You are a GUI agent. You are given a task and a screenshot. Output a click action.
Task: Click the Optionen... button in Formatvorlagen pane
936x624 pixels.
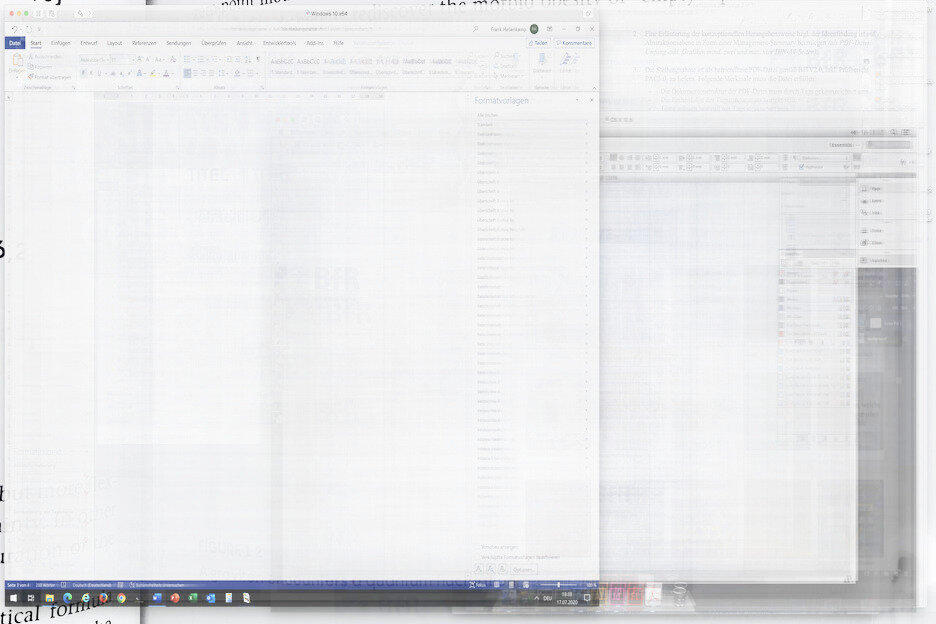[x=523, y=570]
